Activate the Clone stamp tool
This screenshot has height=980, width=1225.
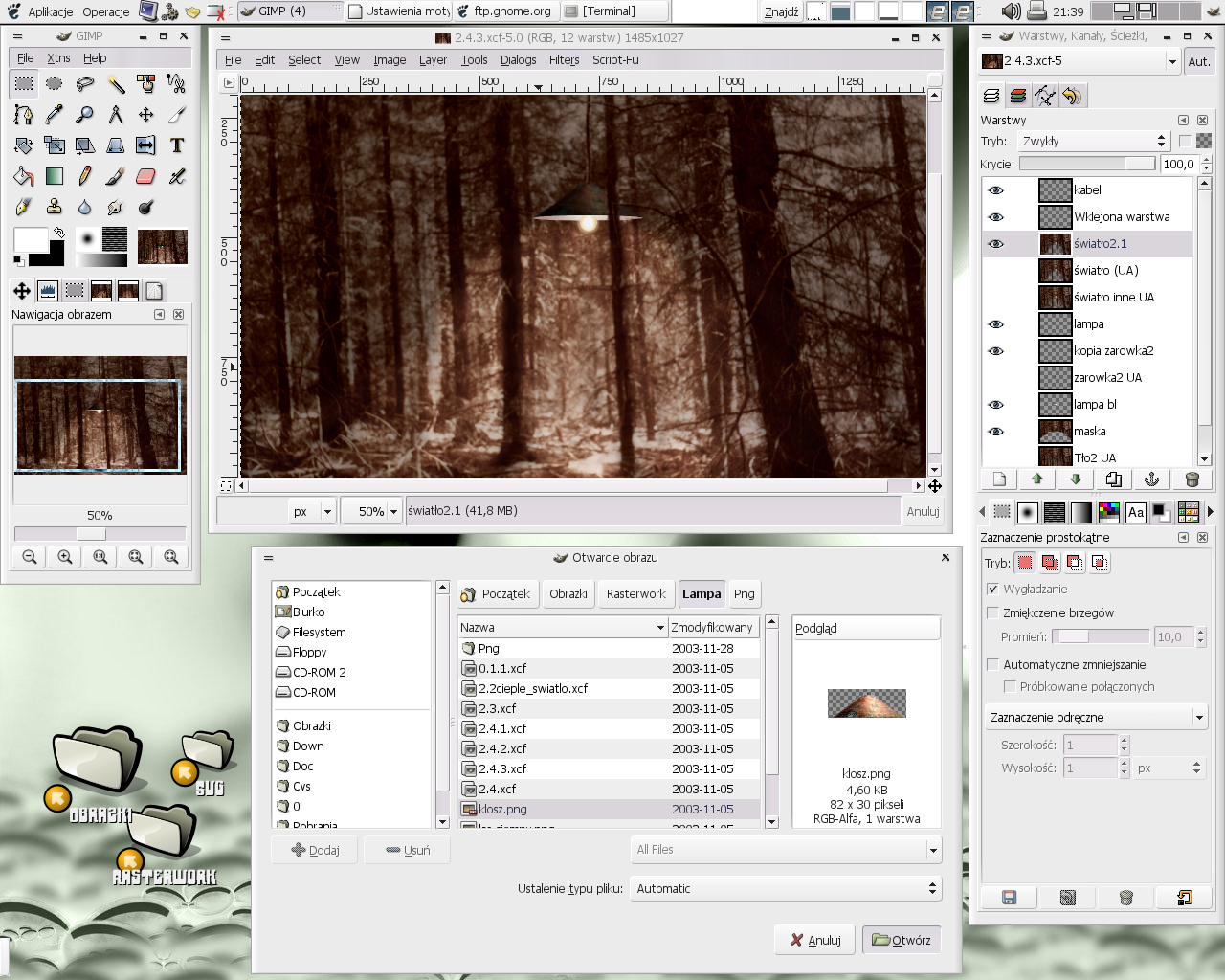click(x=55, y=207)
